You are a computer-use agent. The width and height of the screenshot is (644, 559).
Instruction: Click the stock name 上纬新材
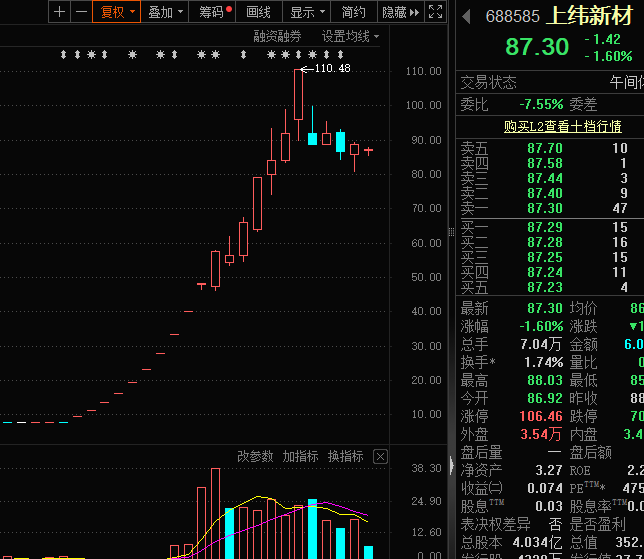click(590, 16)
